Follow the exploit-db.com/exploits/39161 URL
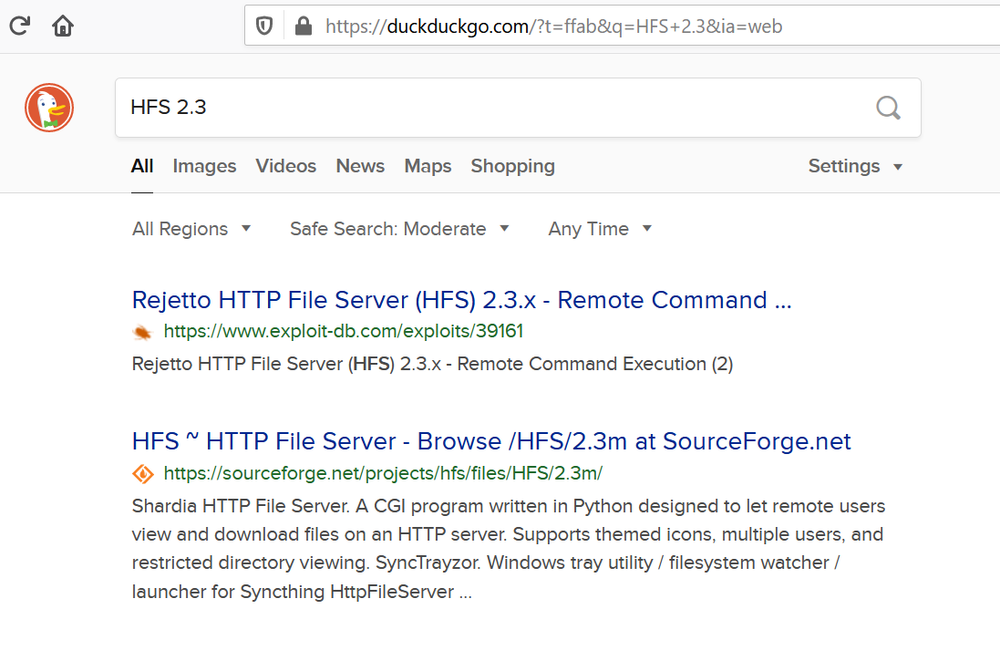 343,331
